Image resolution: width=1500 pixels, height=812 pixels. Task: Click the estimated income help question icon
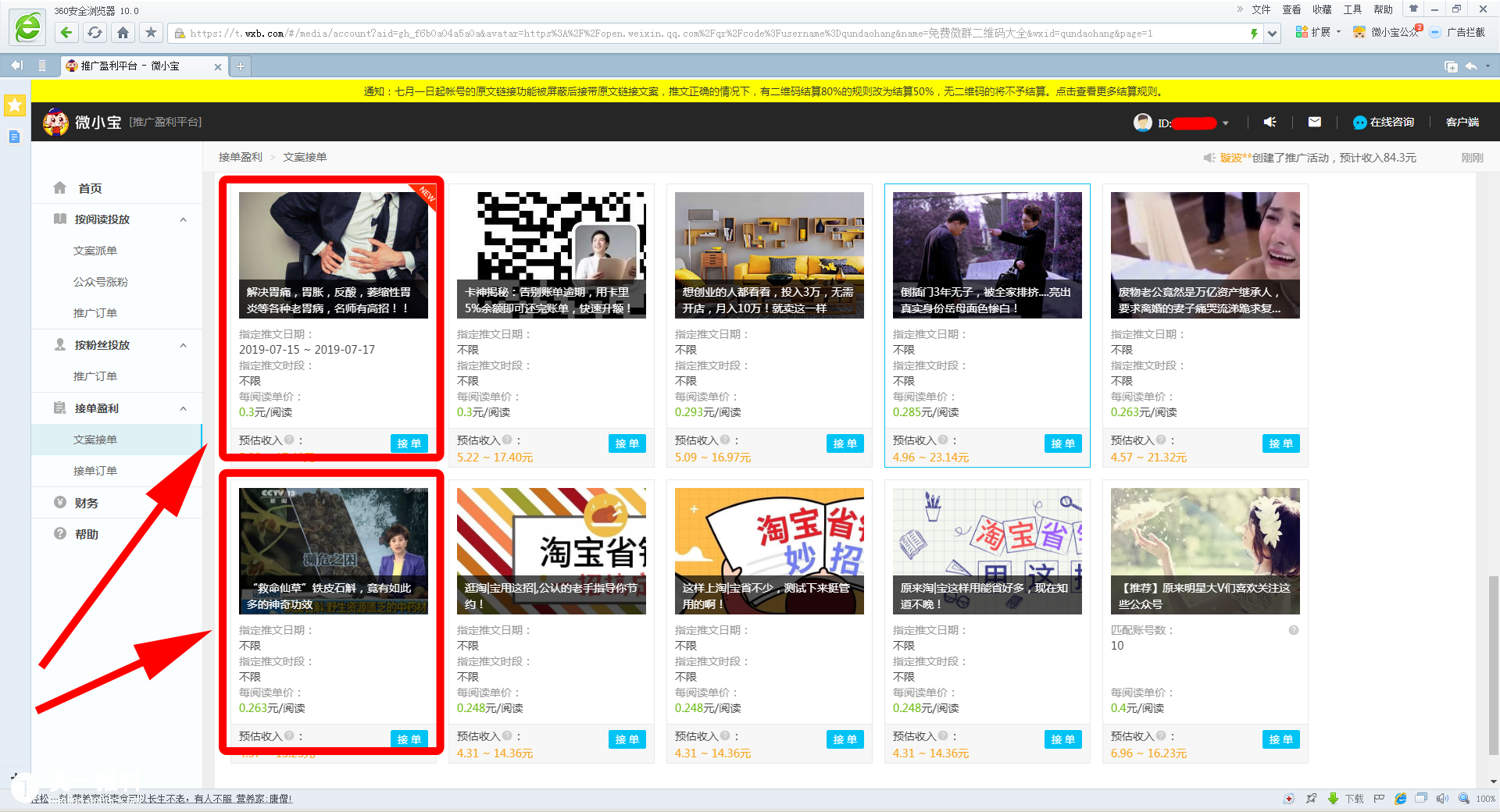coord(289,440)
